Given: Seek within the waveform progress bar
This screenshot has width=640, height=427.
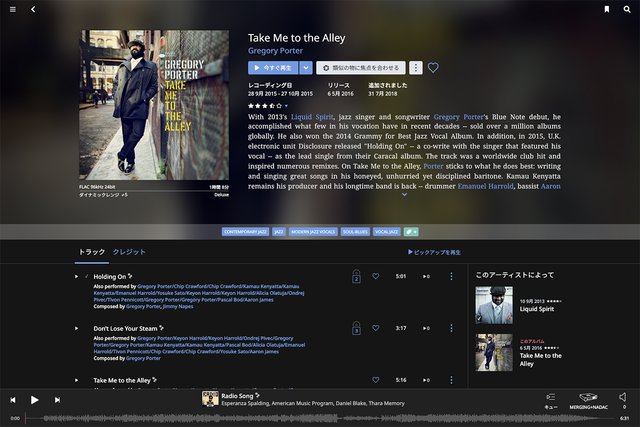Looking at the screenshot, I should [320, 418].
